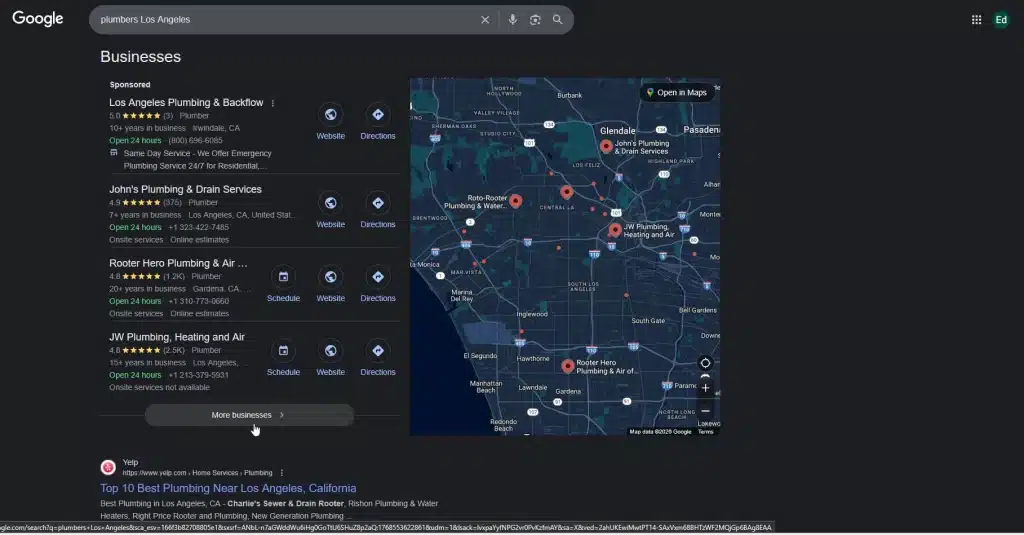
Task: Click in the plumbers Los Angeles search field
Action: pyautogui.click(x=280, y=20)
